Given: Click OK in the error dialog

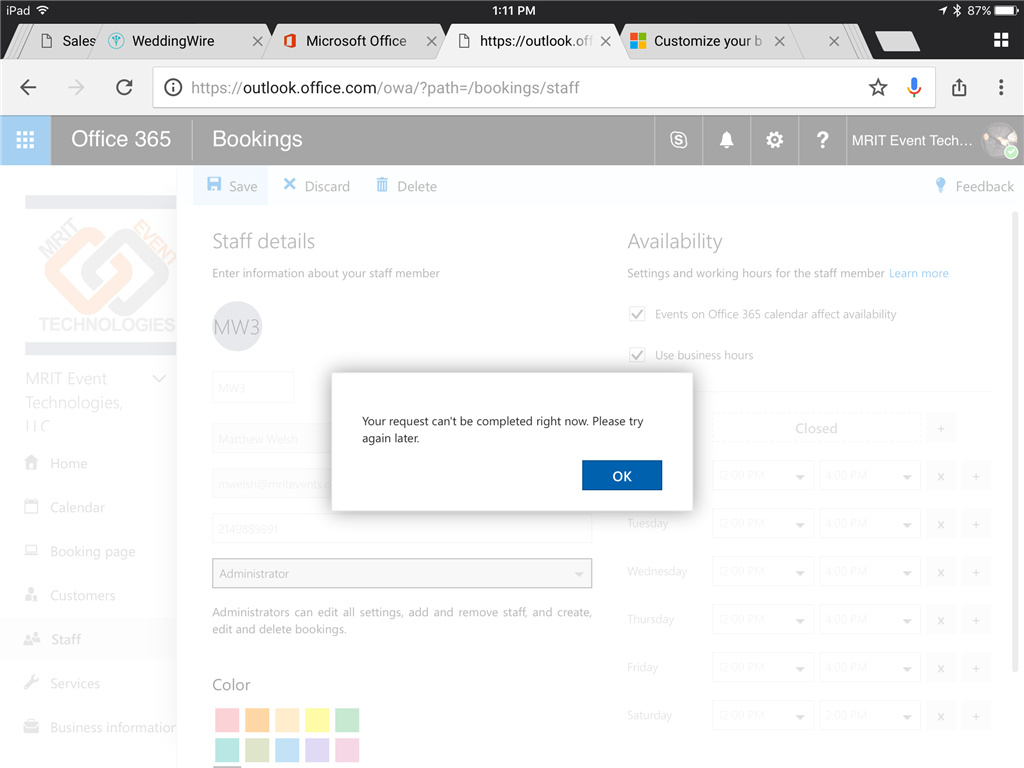Looking at the screenshot, I should [x=622, y=475].
